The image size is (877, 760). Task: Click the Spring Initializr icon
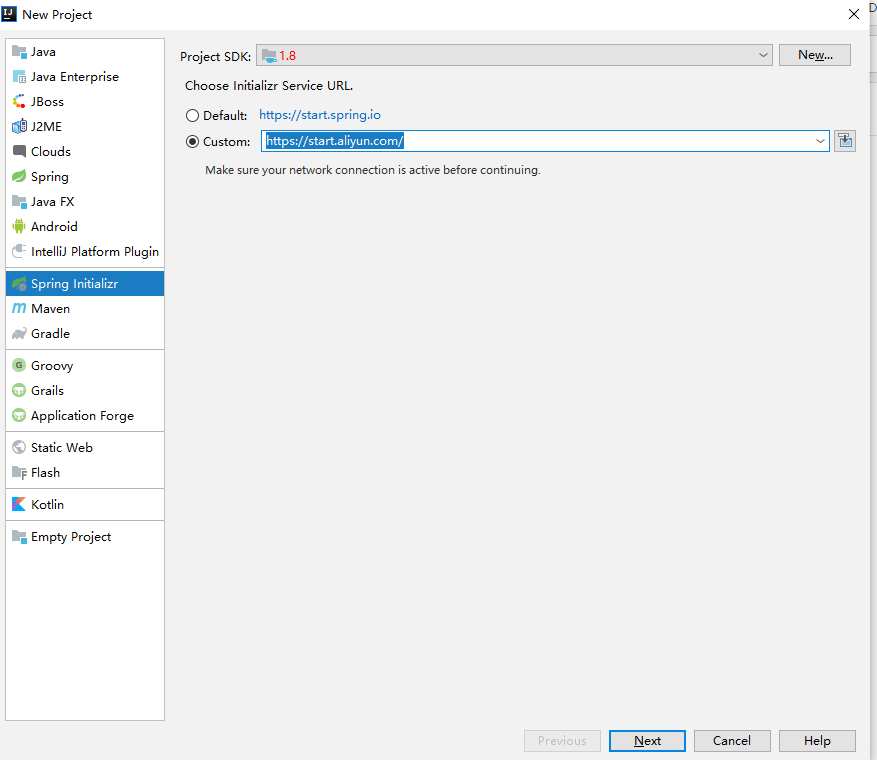[x=19, y=284]
